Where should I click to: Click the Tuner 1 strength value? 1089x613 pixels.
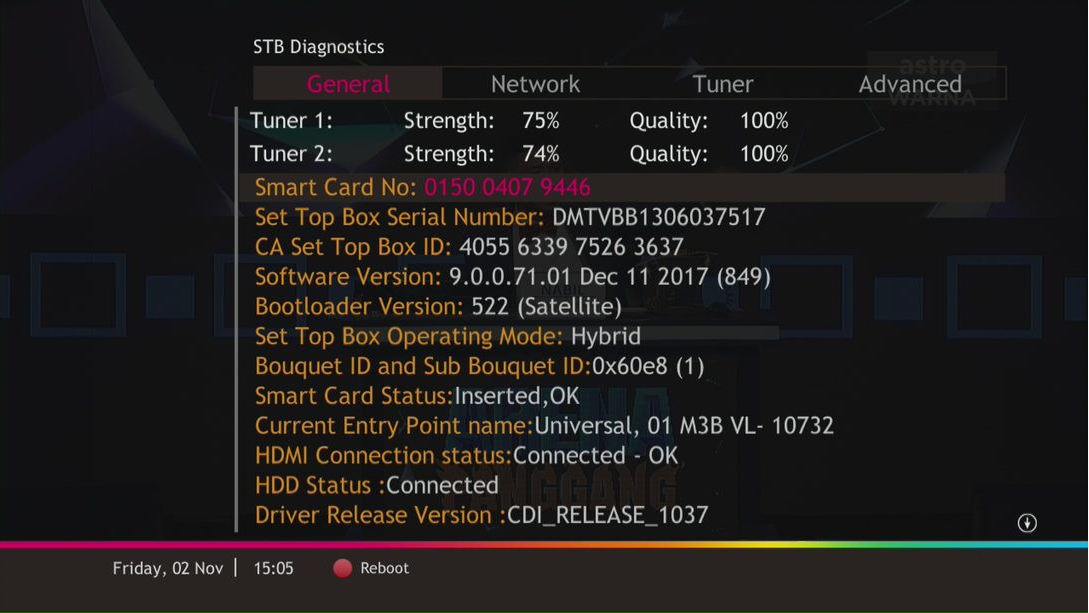point(540,121)
